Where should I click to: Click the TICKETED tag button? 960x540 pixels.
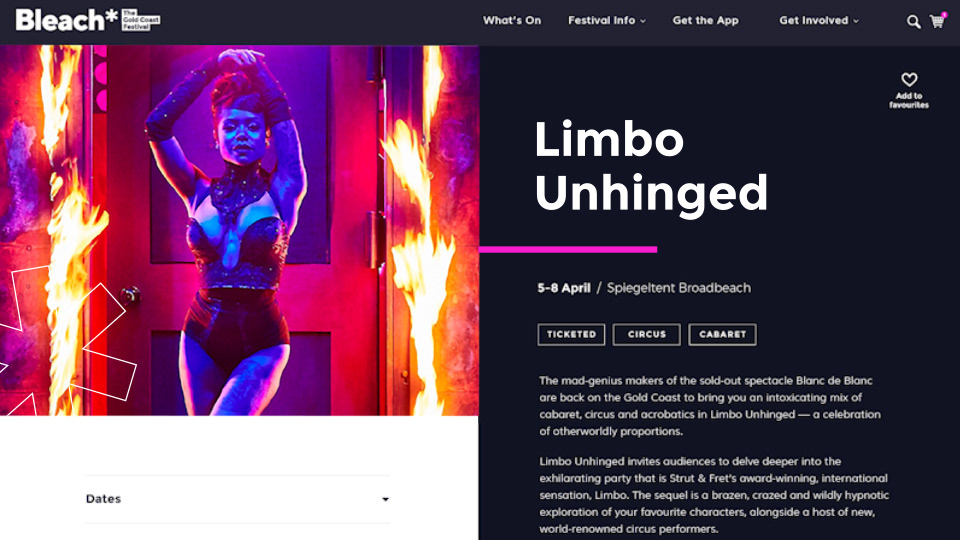(571, 334)
